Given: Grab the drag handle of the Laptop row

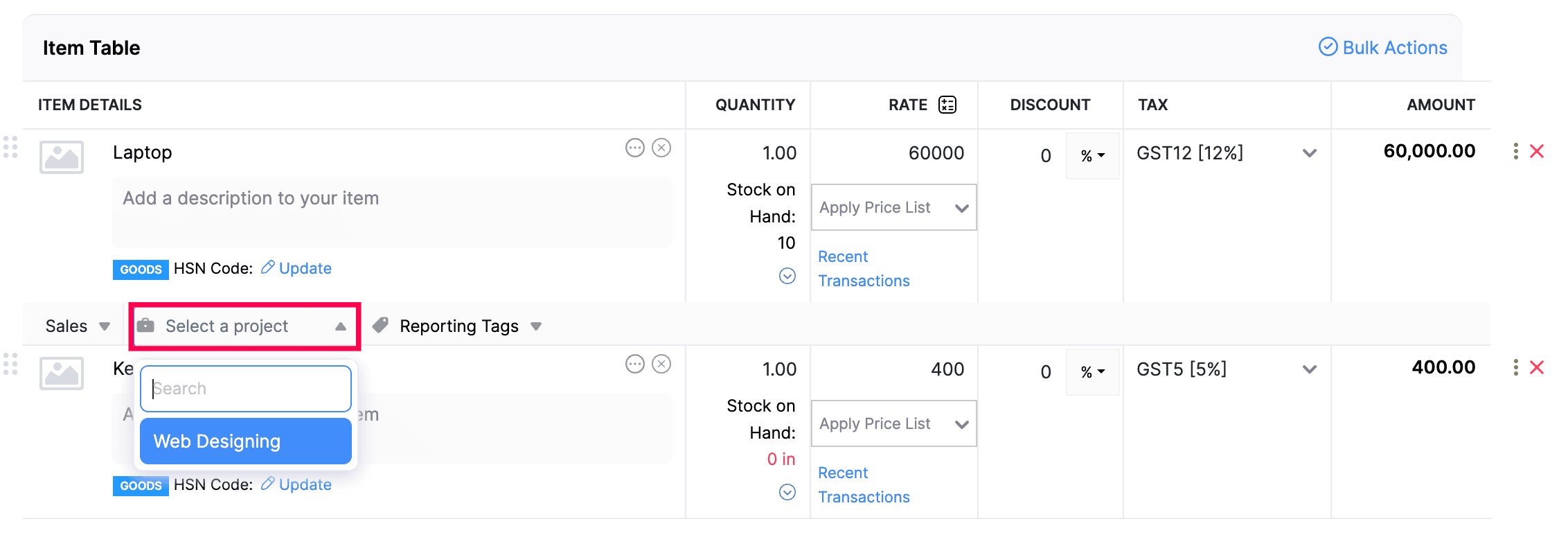Looking at the screenshot, I should [10, 147].
